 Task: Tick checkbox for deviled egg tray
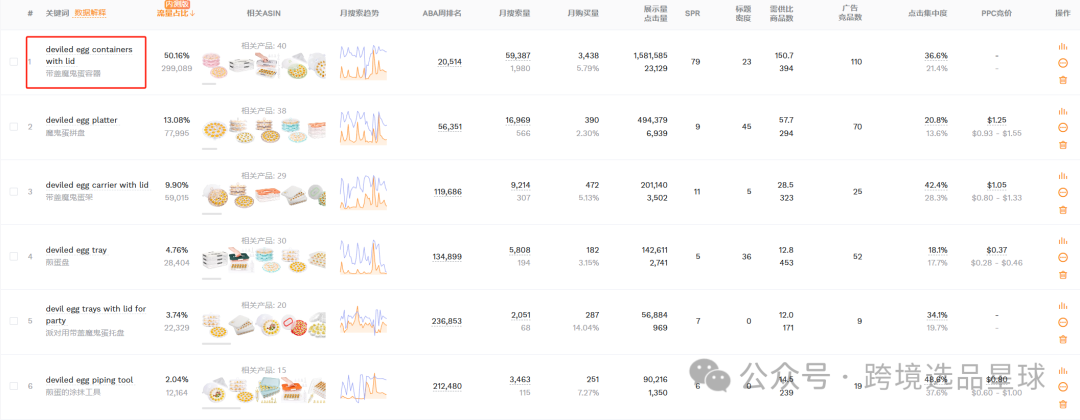click(x=14, y=256)
